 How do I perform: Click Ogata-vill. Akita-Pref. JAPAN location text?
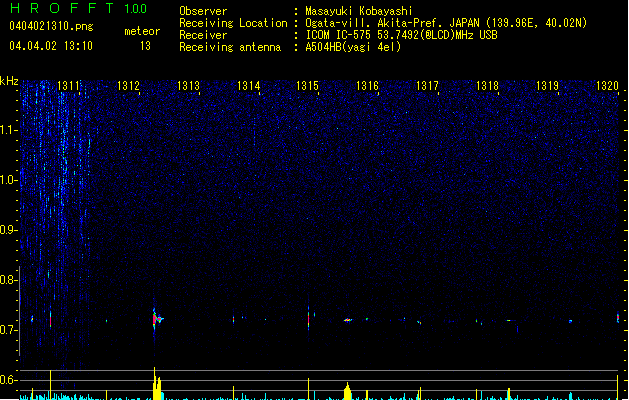(x=446, y=23)
